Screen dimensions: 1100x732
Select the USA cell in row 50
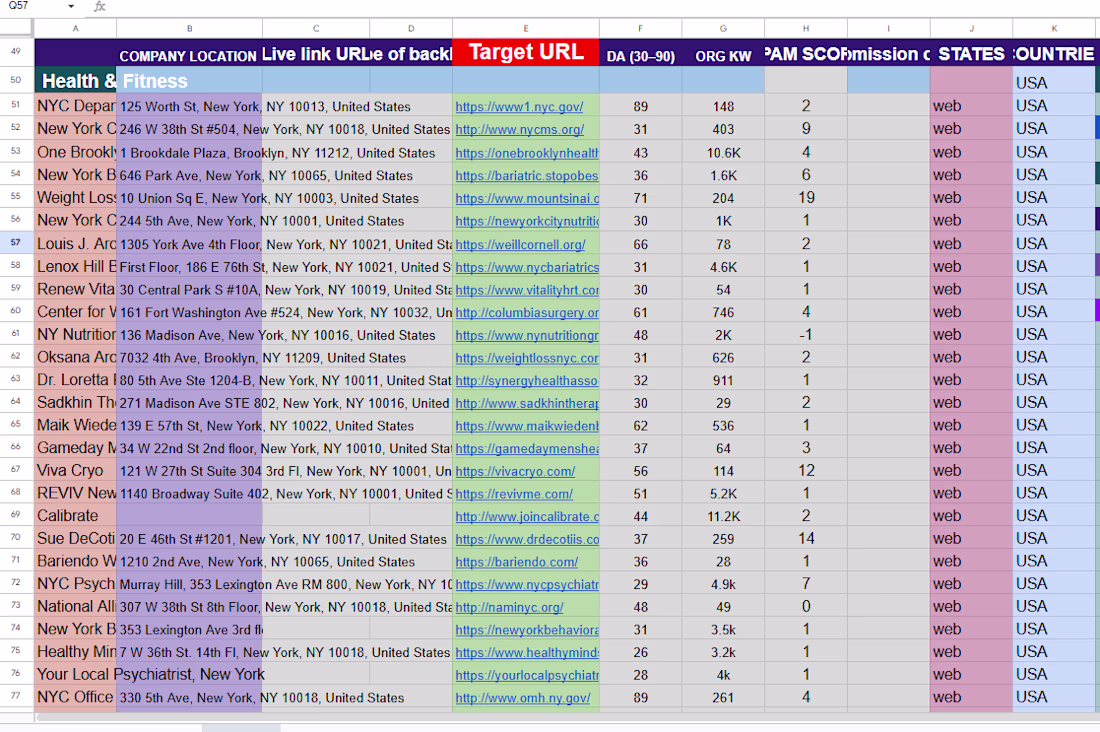coord(1054,83)
